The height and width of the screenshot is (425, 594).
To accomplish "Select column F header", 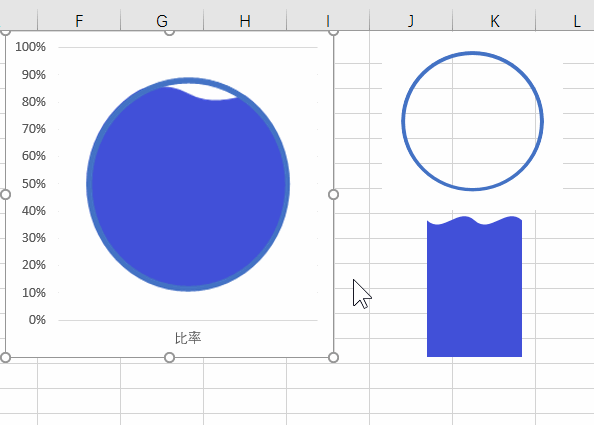I will coord(79,20).
